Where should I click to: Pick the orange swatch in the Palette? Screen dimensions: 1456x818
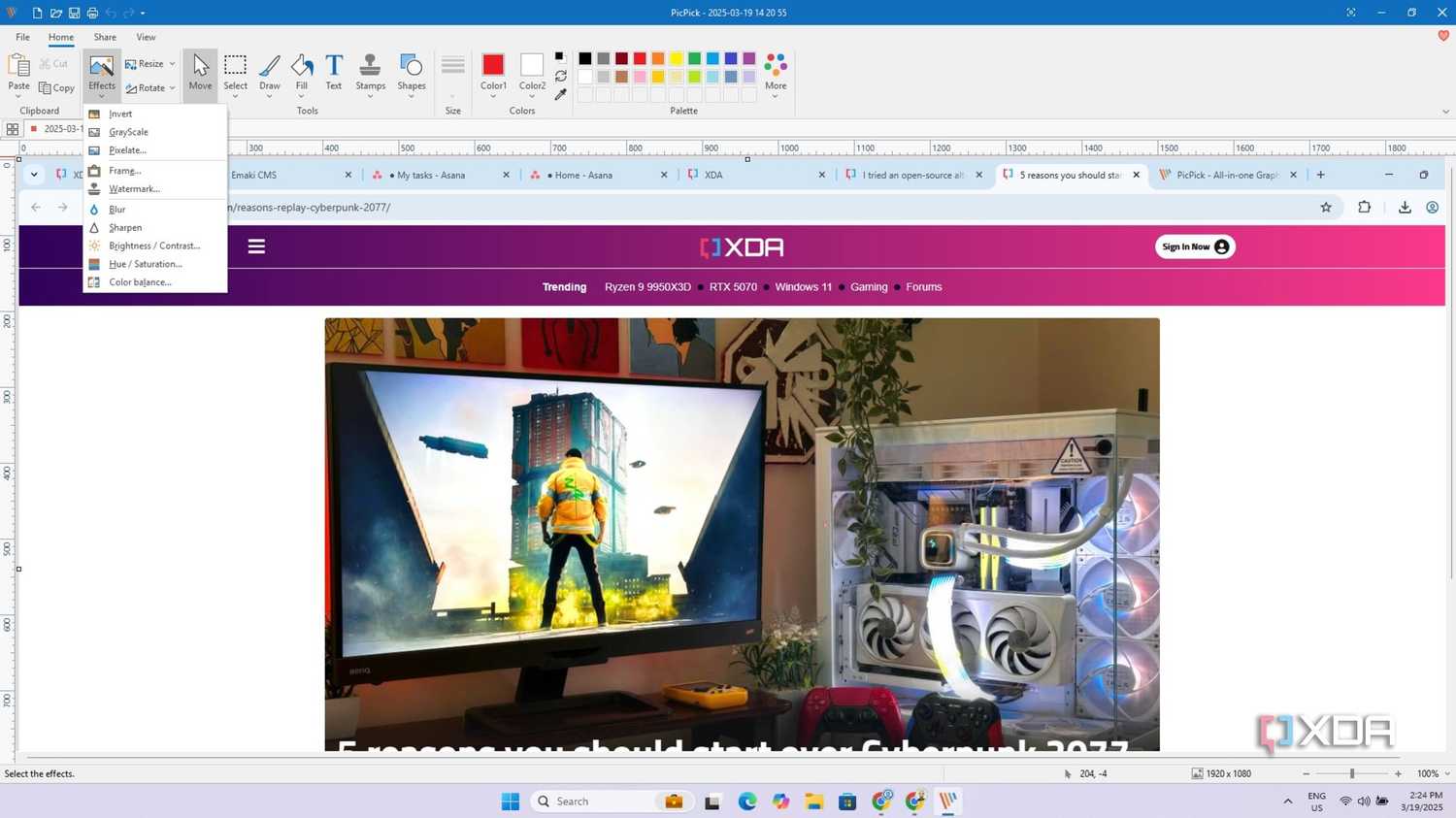pyautogui.click(x=658, y=58)
